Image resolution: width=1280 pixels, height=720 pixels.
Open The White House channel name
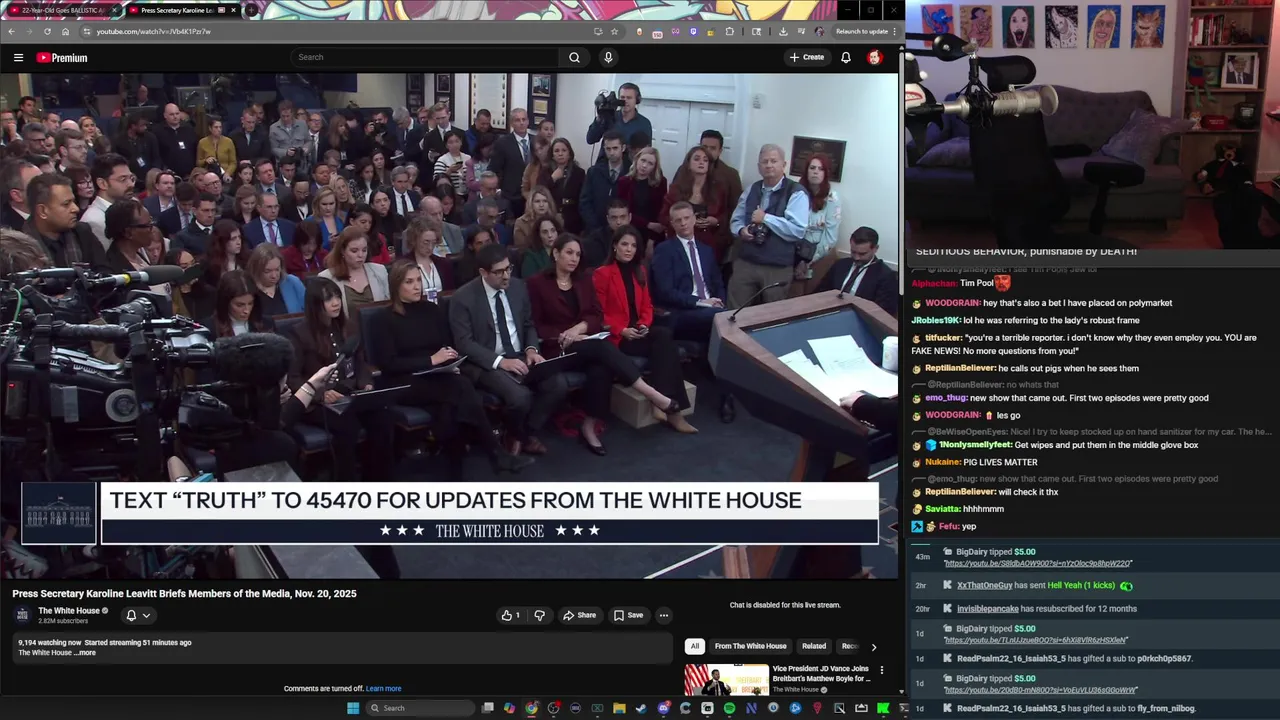pyautogui.click(x=69, y=611)
